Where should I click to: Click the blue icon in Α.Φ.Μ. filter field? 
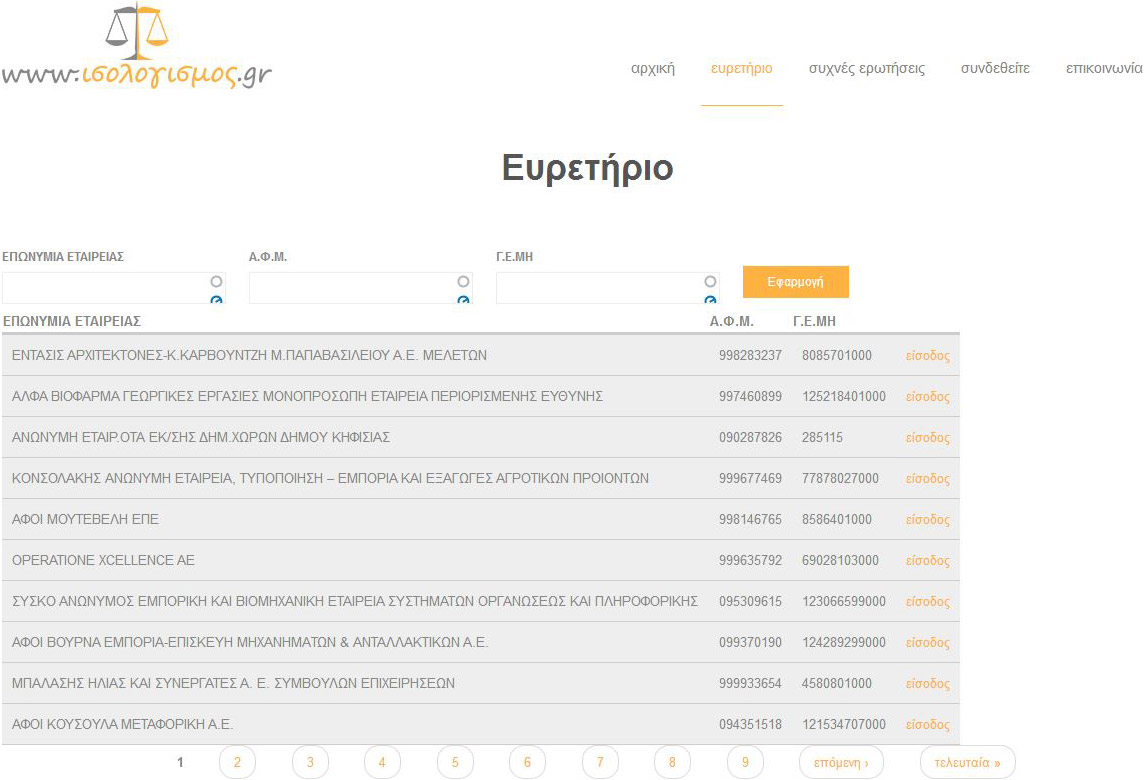[x=463, y=300]
